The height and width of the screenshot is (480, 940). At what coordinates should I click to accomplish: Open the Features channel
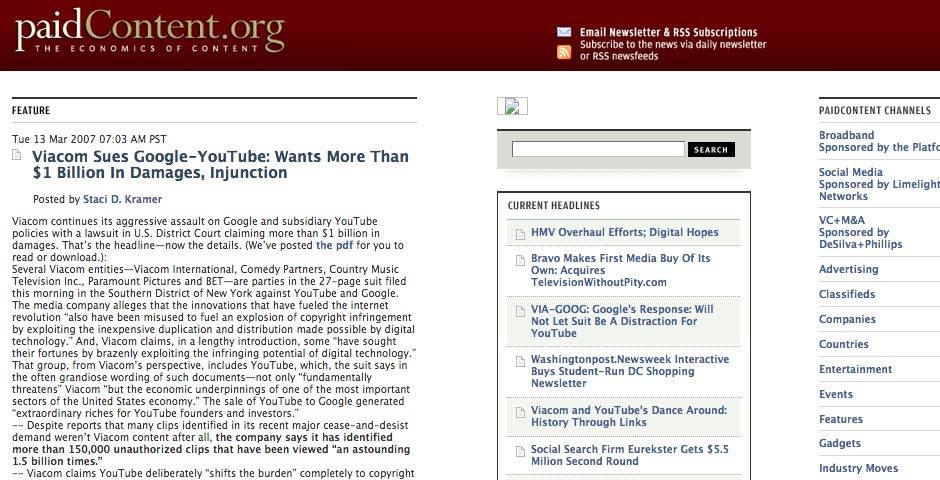[841, 419]
